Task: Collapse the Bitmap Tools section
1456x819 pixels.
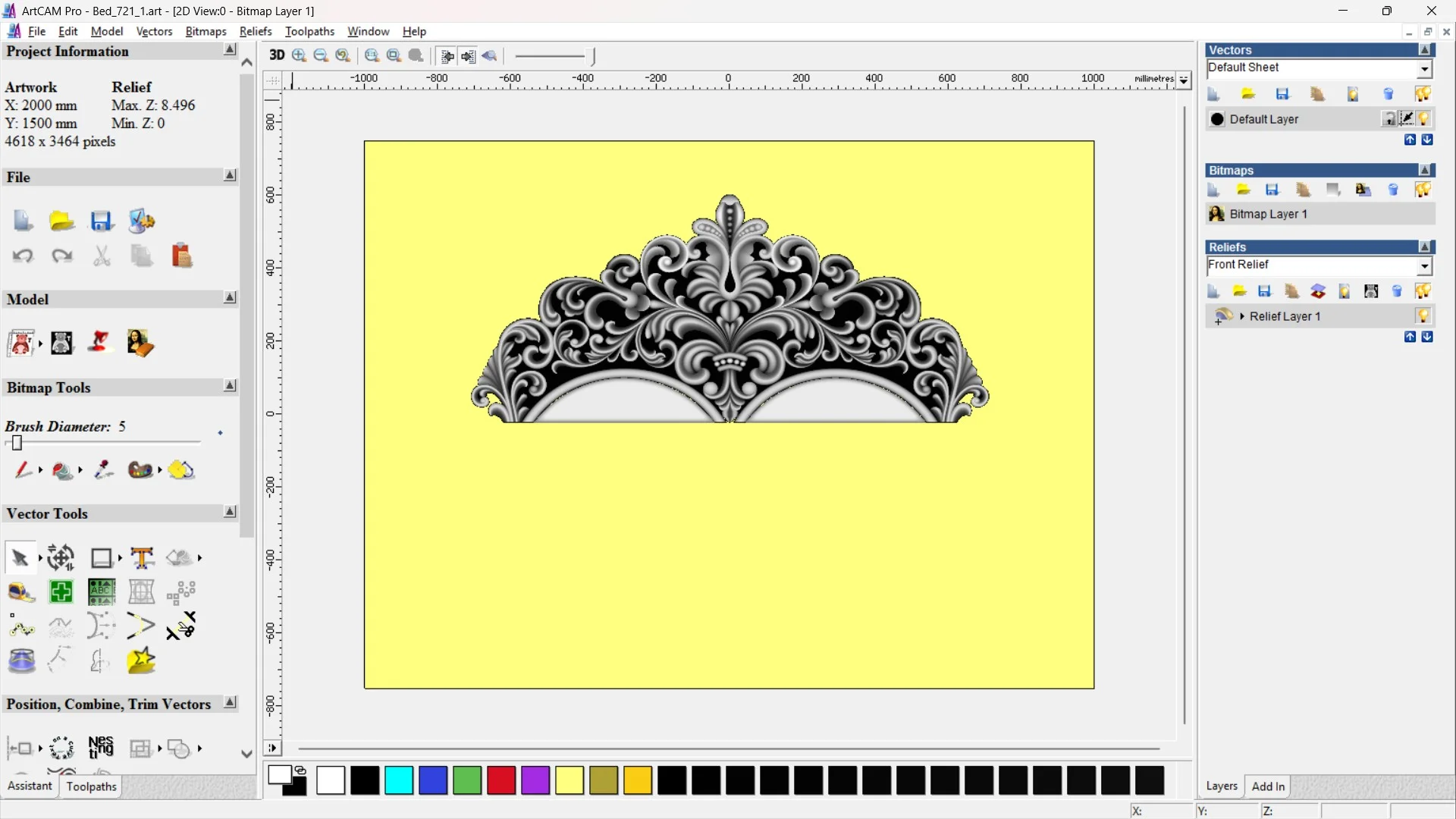Action: [230, 387]
